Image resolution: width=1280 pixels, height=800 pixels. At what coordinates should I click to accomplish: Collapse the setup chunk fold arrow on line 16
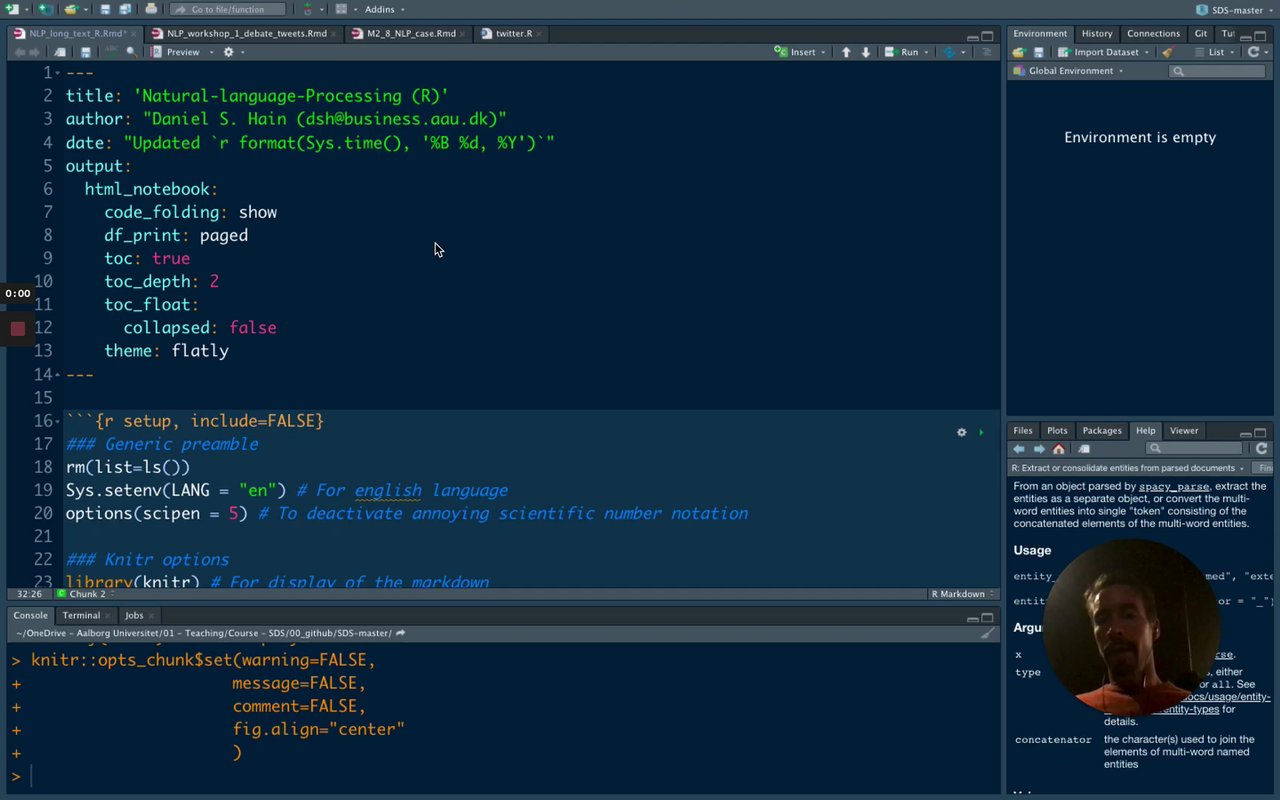(58, 421)
